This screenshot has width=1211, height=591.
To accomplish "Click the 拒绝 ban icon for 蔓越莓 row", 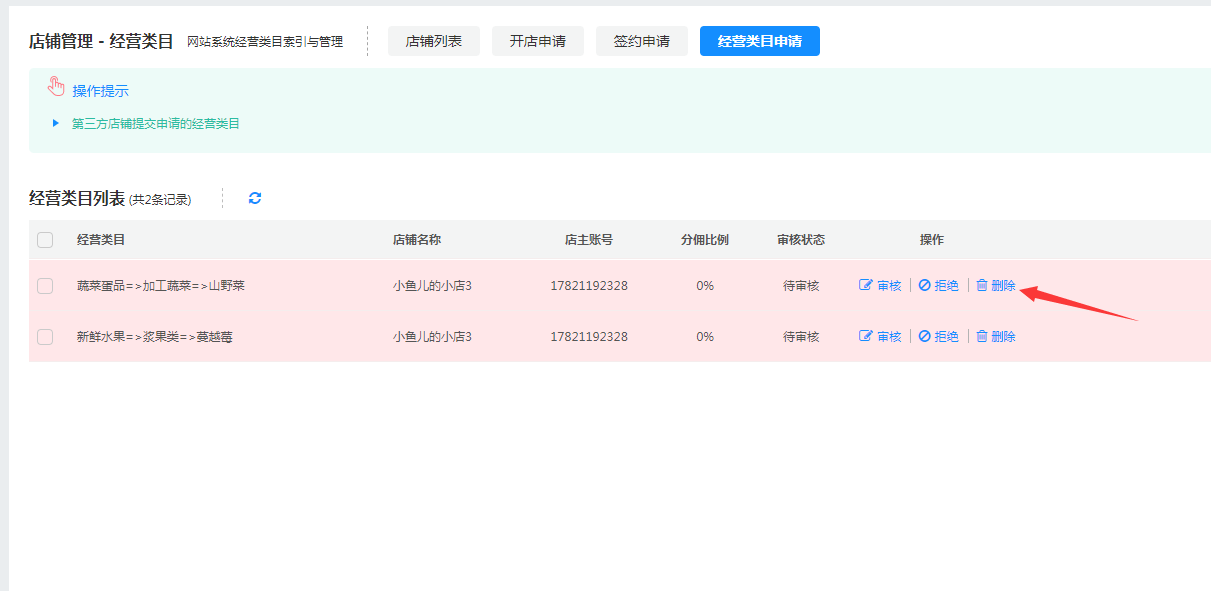I will coord(925,337).
